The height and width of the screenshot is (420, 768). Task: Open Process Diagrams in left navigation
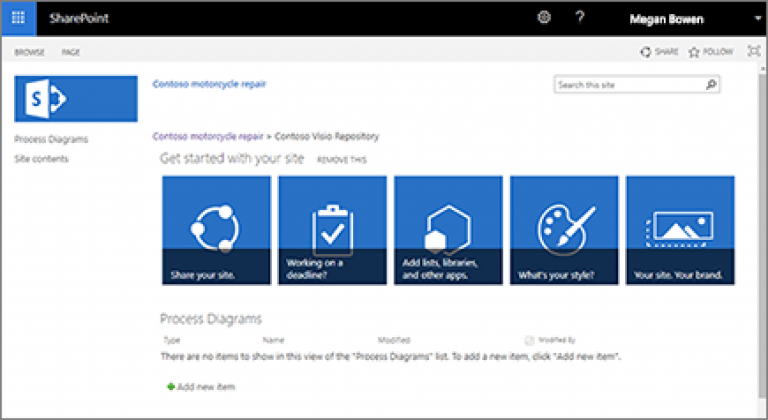pyautogui.click(x=51, y=139)
